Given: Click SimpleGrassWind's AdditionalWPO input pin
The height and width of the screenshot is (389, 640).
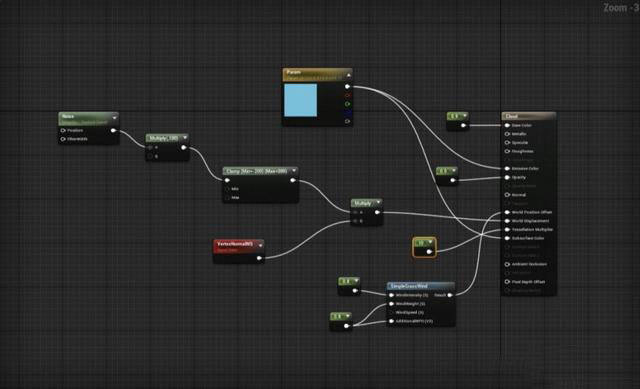Looking at the screenshot, I should click(x=391, y=321).
